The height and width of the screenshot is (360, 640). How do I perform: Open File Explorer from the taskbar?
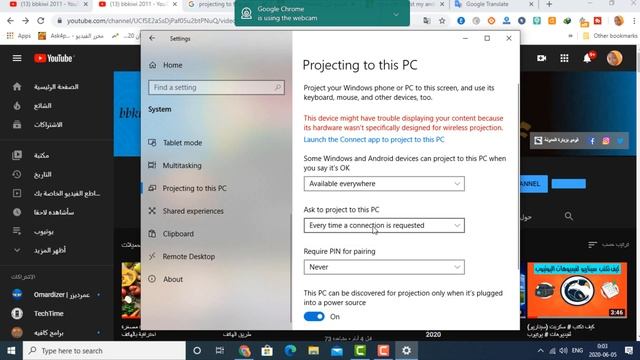pos(313,351)
